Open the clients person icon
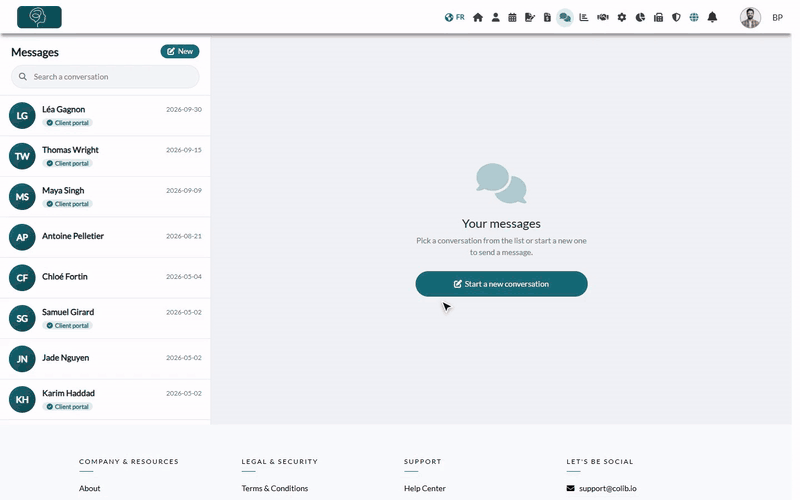Image resolution: width=800 pixels, height=500 pixels. point(495,17)
